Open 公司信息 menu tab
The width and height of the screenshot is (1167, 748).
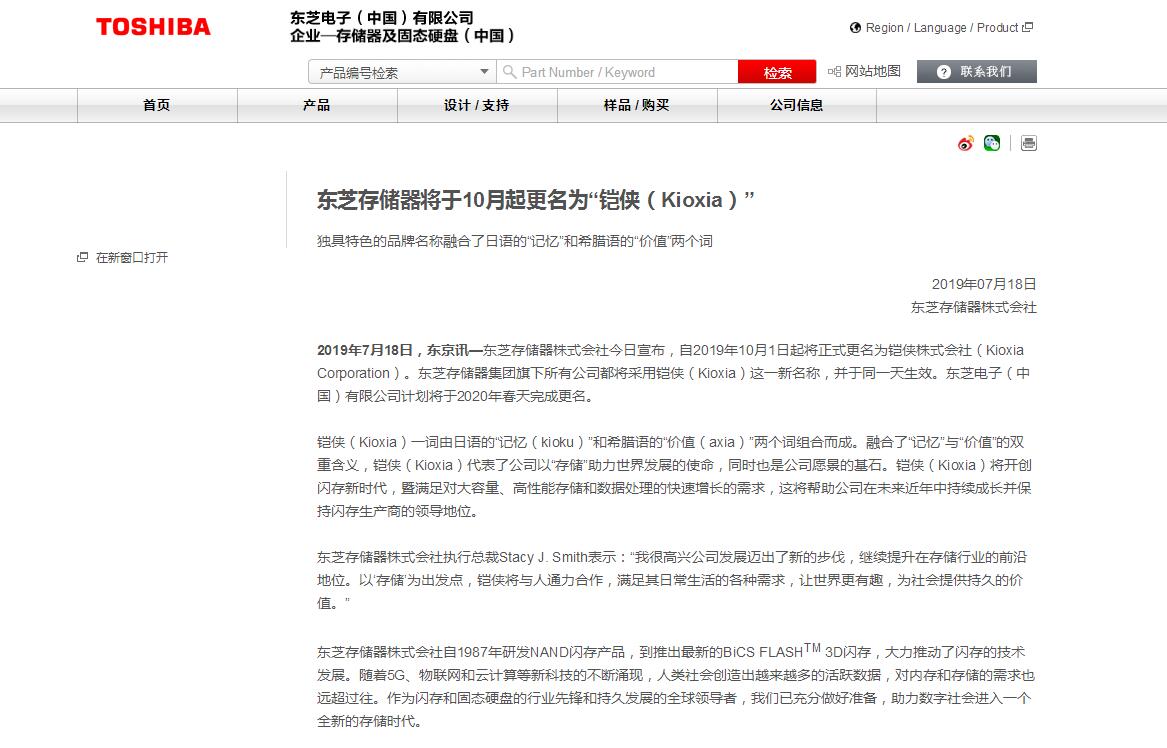797,105
